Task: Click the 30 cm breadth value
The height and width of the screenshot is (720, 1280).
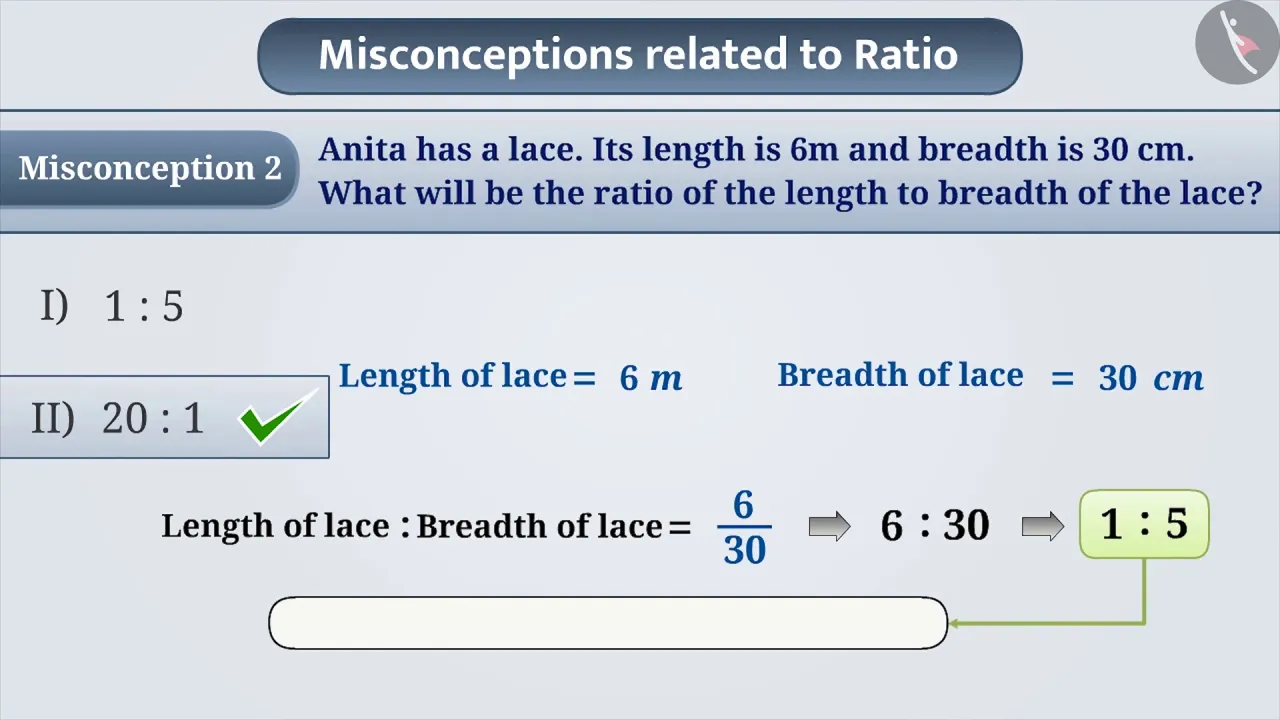Action: [1150, 378]
